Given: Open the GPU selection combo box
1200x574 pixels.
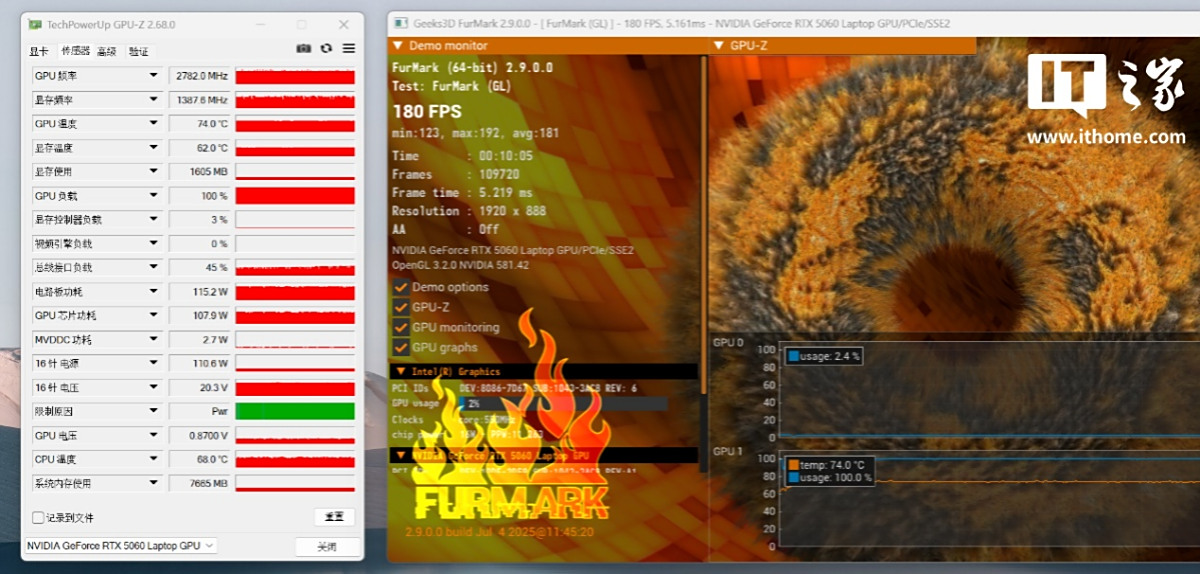Looking at the screenshot, I should click(121, 546).
